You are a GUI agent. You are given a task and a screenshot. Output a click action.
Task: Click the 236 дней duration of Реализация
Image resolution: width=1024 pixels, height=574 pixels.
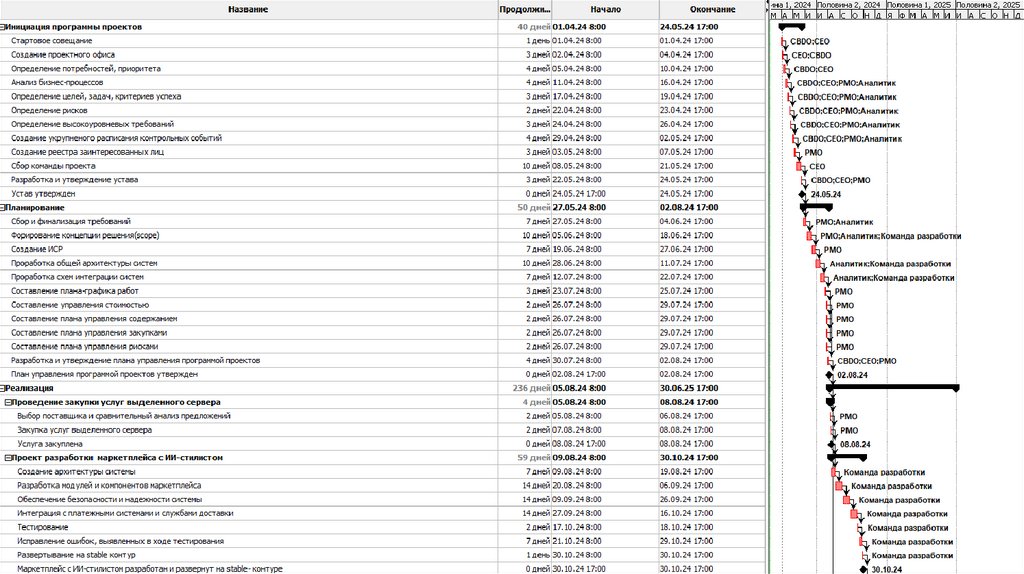click(x=531, y=389)
